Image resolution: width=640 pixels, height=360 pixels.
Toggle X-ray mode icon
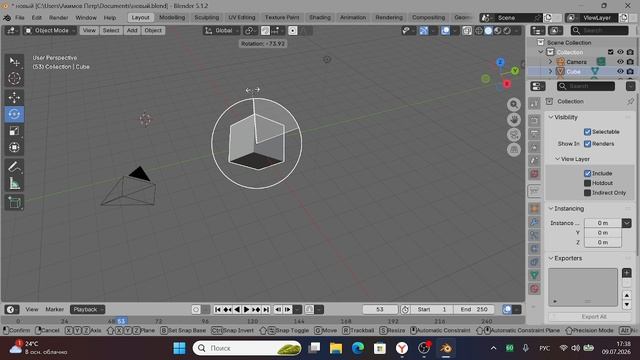click(467, 31)
